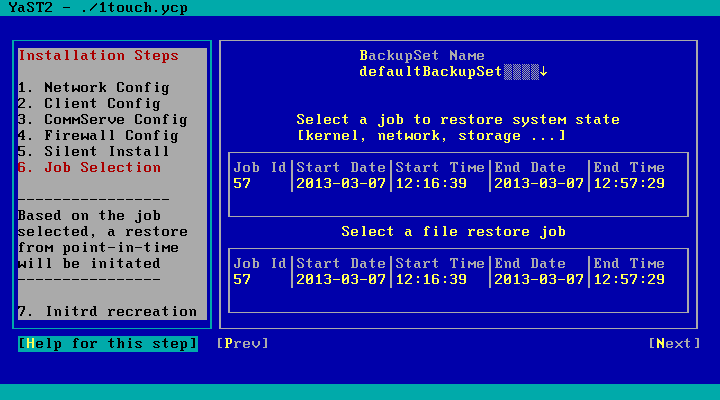
Task: Click the Prev button
Action: (242, 343)
